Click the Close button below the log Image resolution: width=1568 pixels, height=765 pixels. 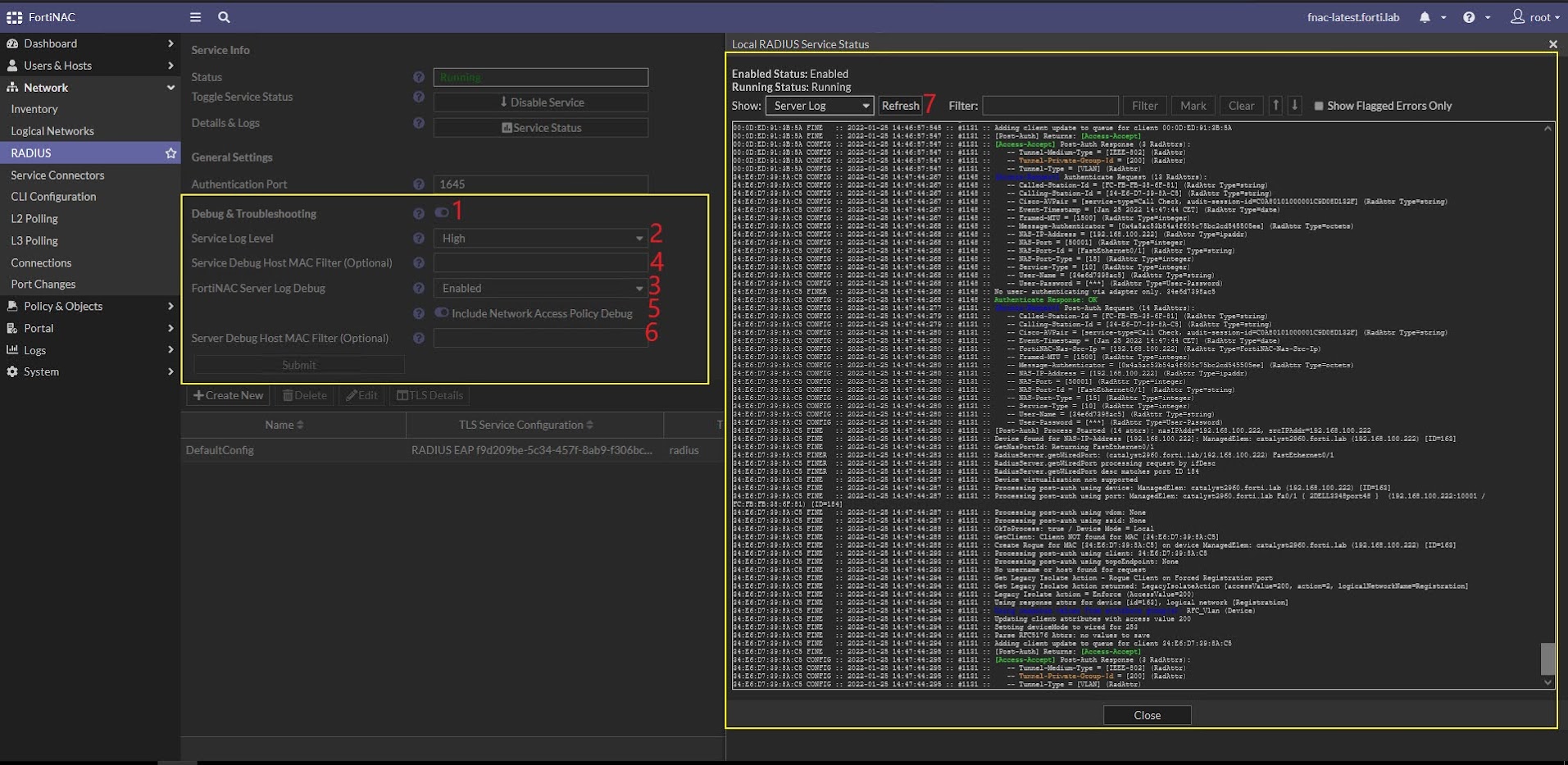click(x=1147, y=715)
